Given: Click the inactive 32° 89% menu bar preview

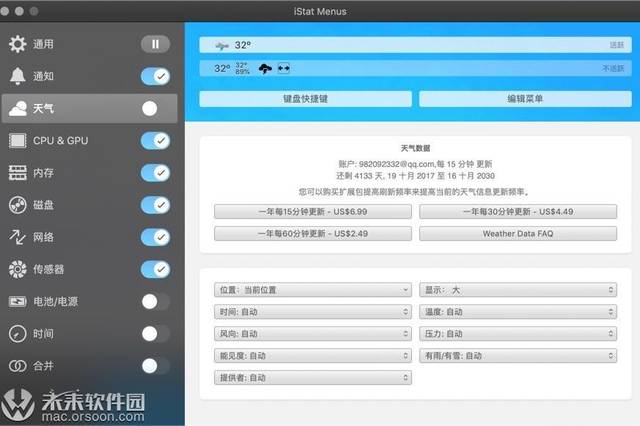Looking at the screenshot, I should click(x=416, y=69).
